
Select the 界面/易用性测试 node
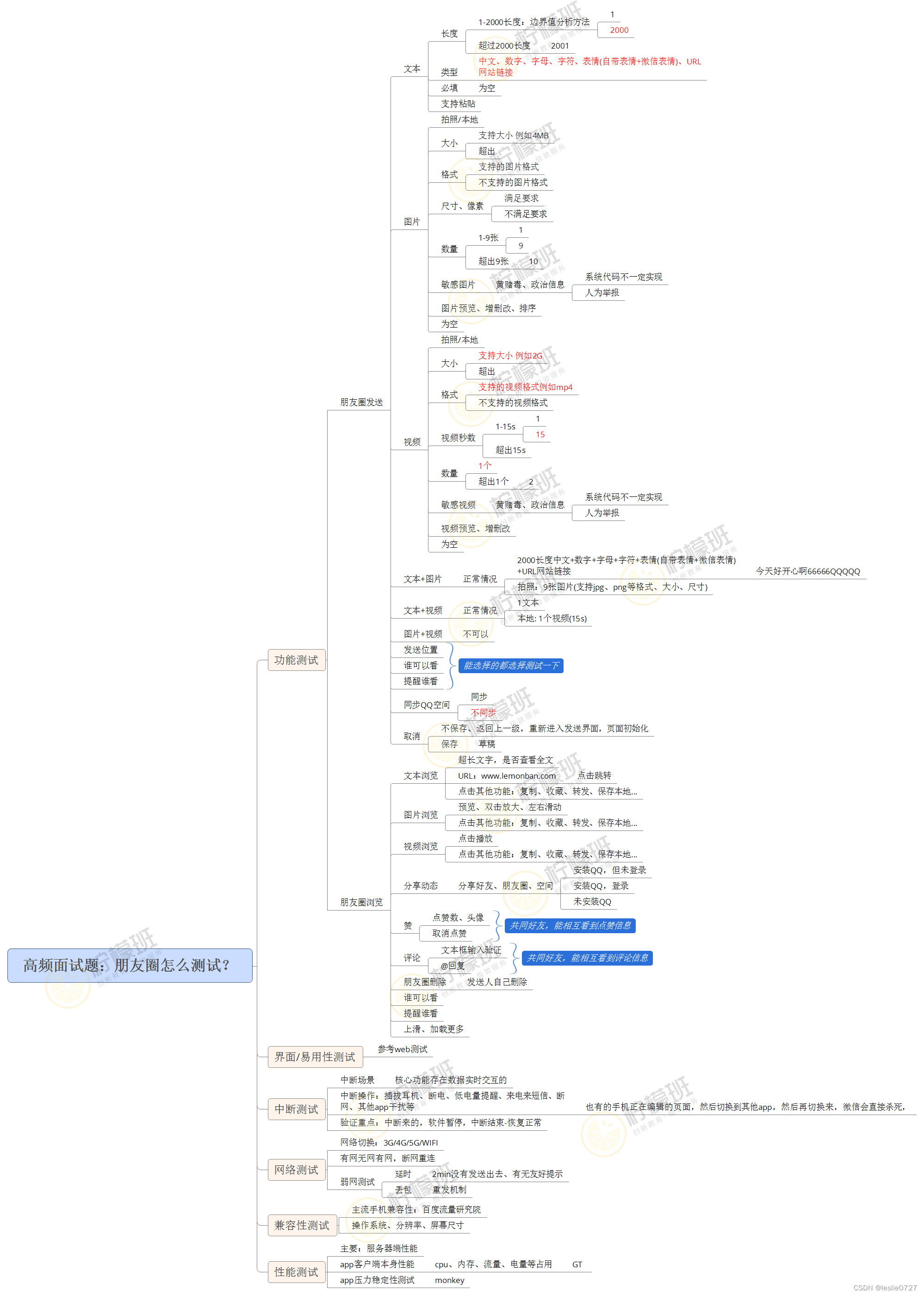click(315, 1057)
